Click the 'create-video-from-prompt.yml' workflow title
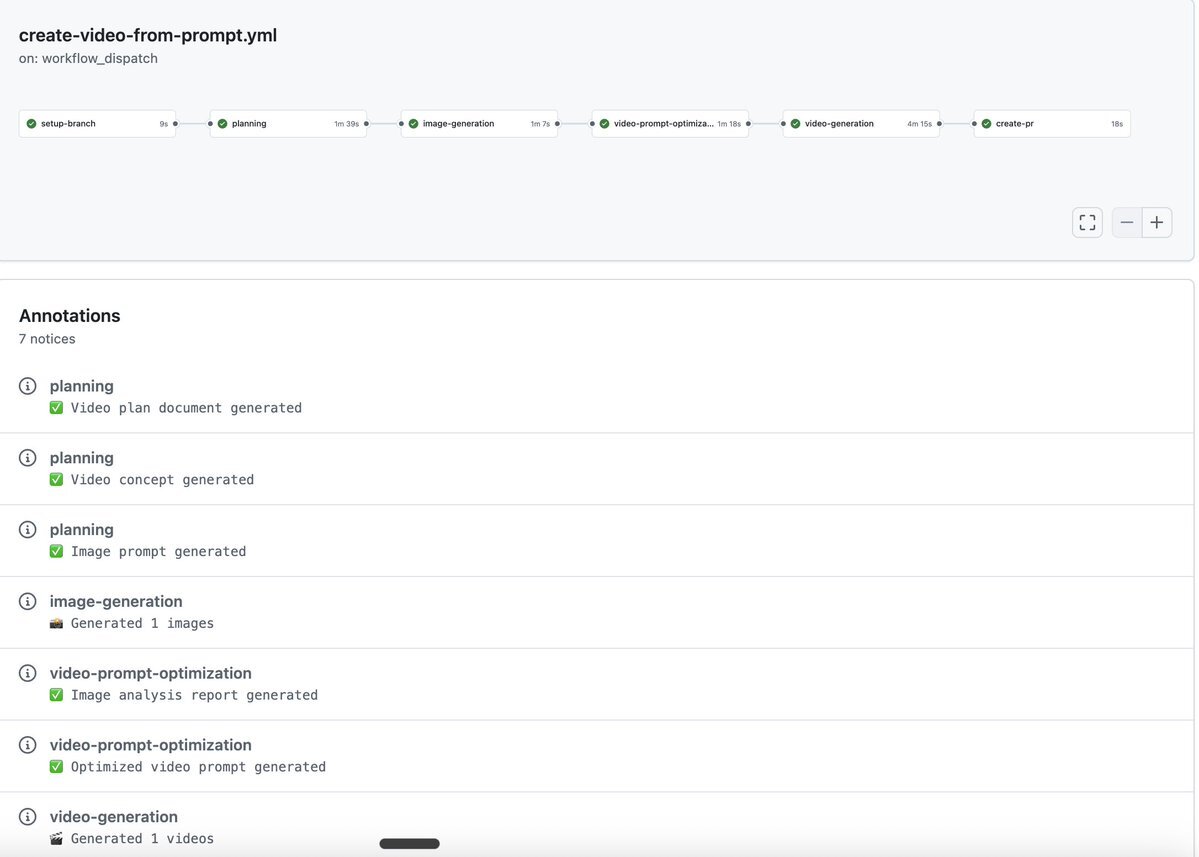The height and width of the screenshot is (857, 1199). click(x=148, y=35)
